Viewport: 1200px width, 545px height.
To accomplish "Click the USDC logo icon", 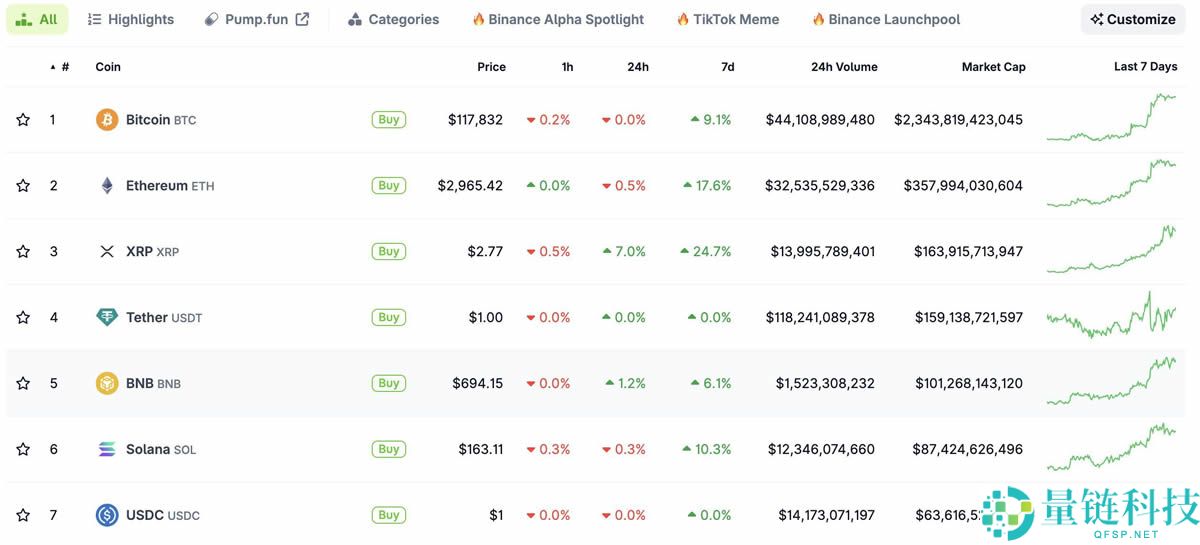I will pos(107,515).
